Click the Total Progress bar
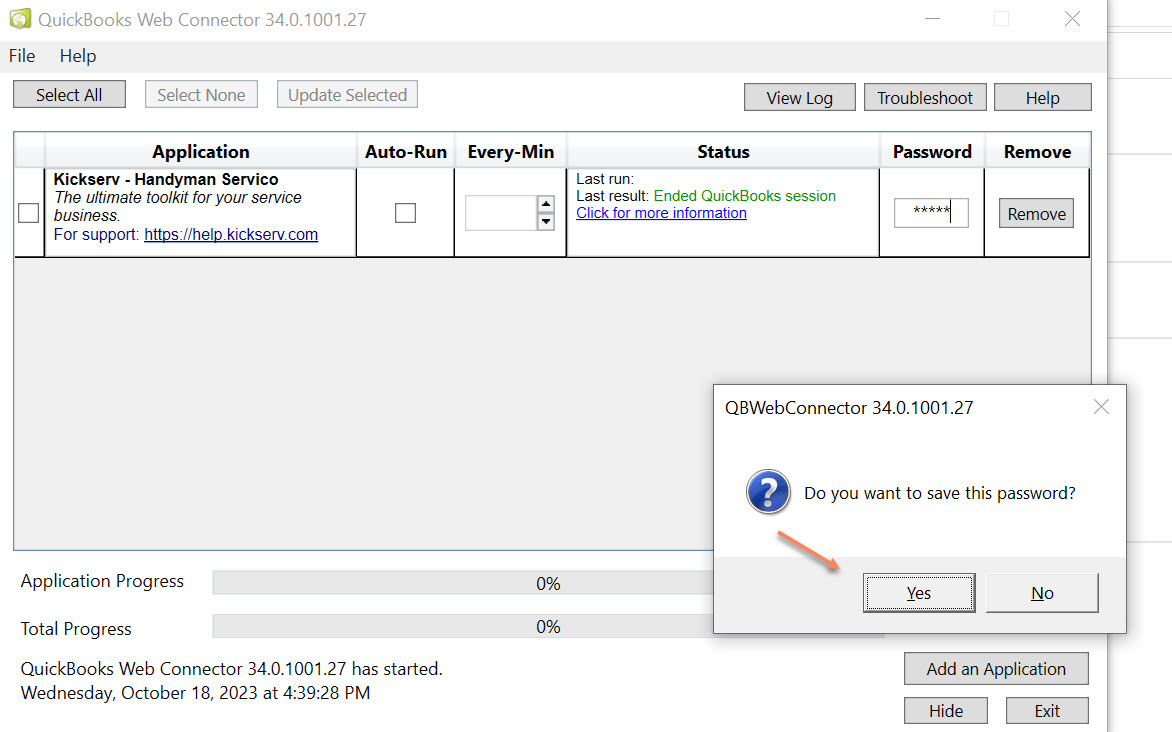 [548, 627]
